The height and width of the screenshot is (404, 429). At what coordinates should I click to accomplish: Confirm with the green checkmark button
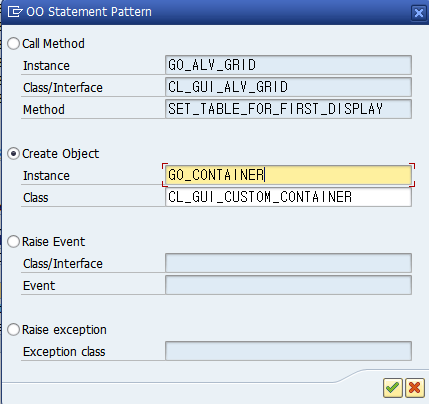(393, 388)
